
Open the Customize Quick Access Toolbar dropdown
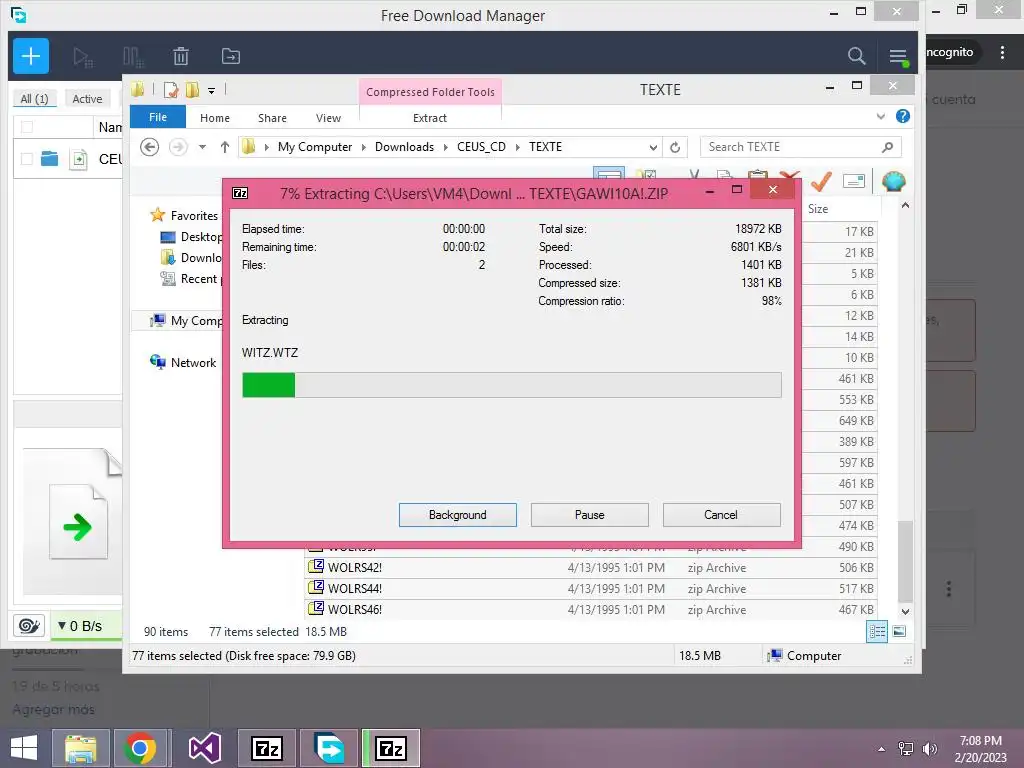point(212,91)
